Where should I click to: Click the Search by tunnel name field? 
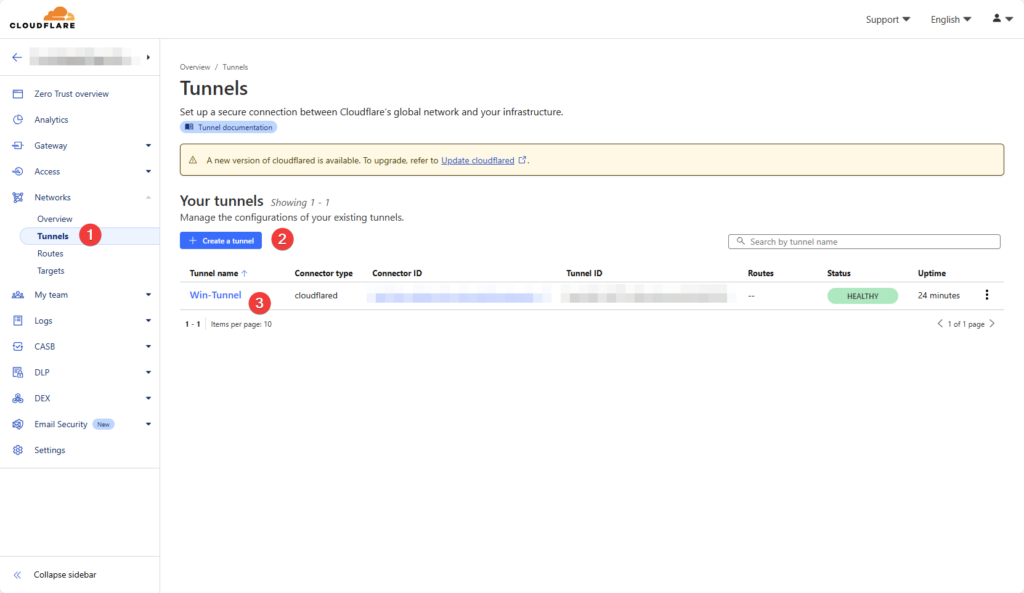[864, 242]
